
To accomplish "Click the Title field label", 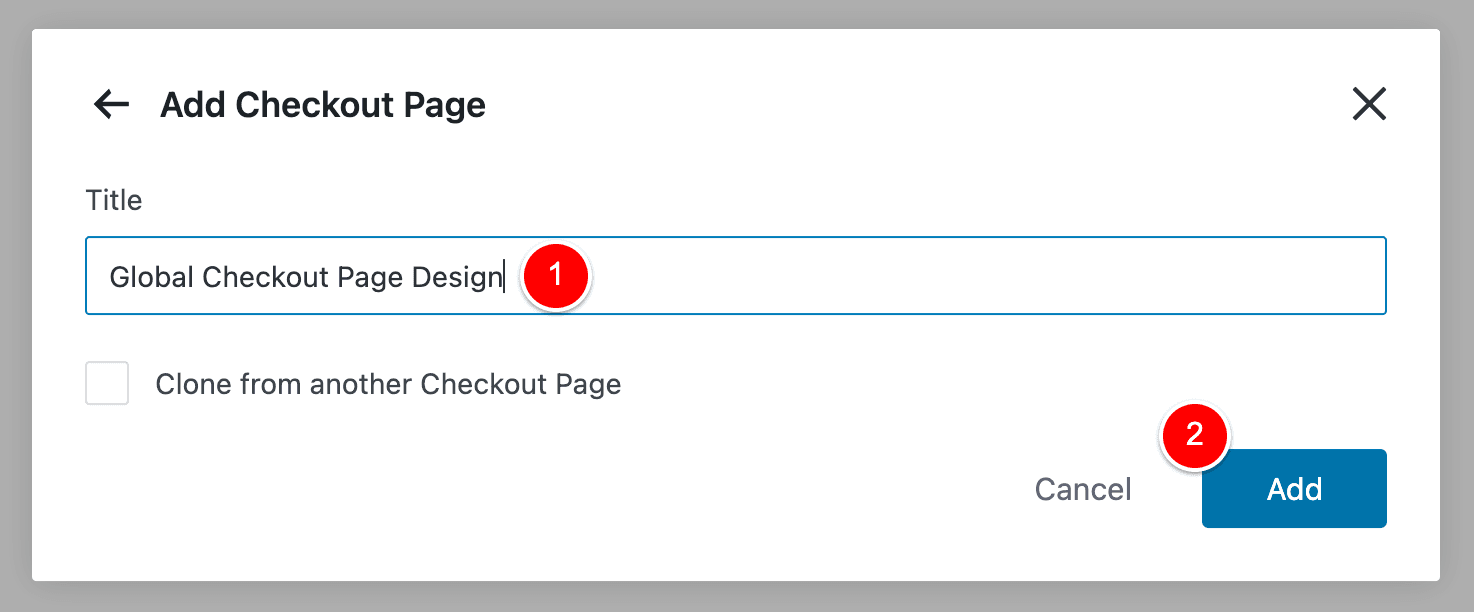I will click(114, 200).
